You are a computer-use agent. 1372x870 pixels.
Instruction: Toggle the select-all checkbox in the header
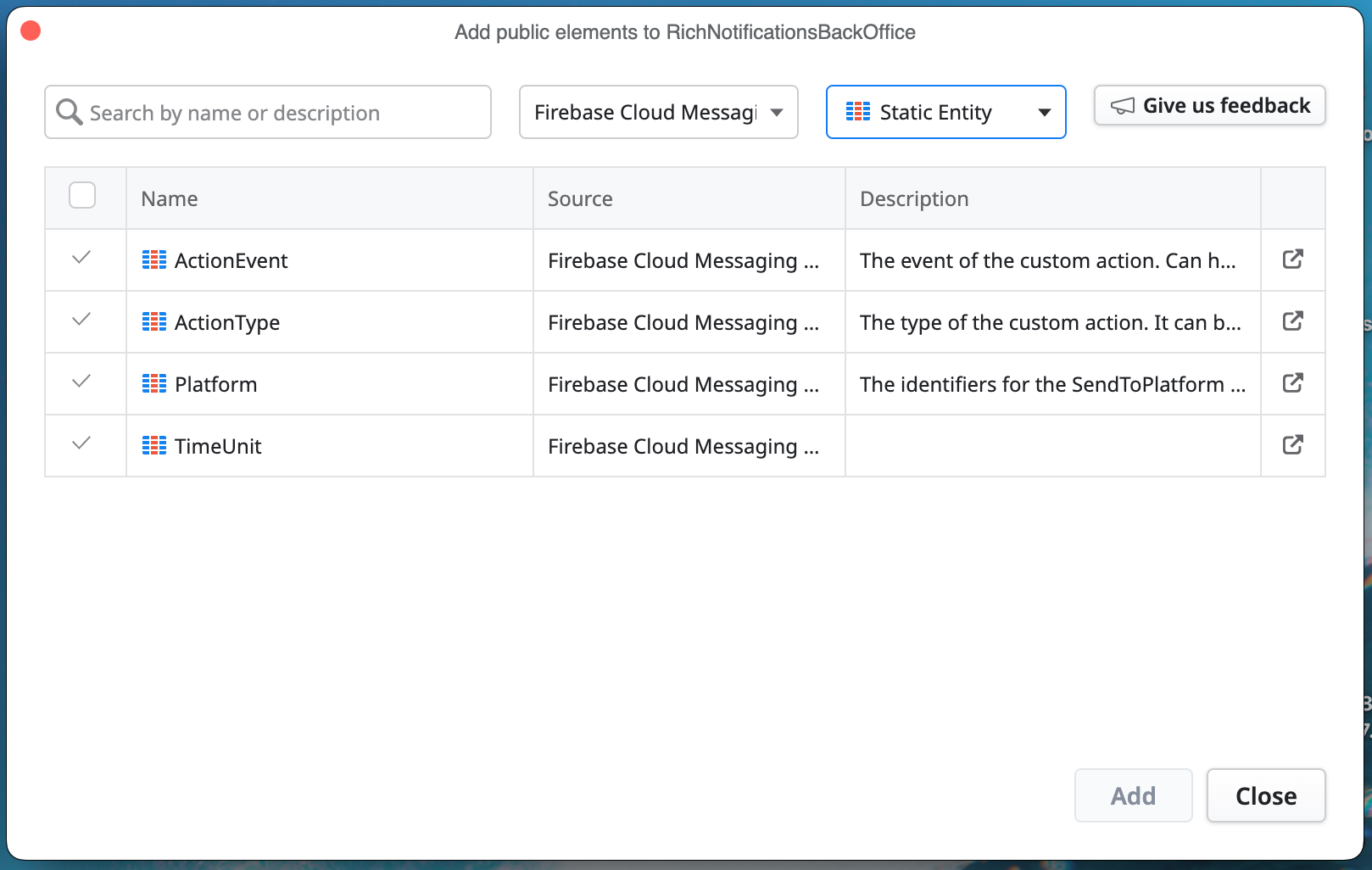pyautogui.click(x=82, y=195)
